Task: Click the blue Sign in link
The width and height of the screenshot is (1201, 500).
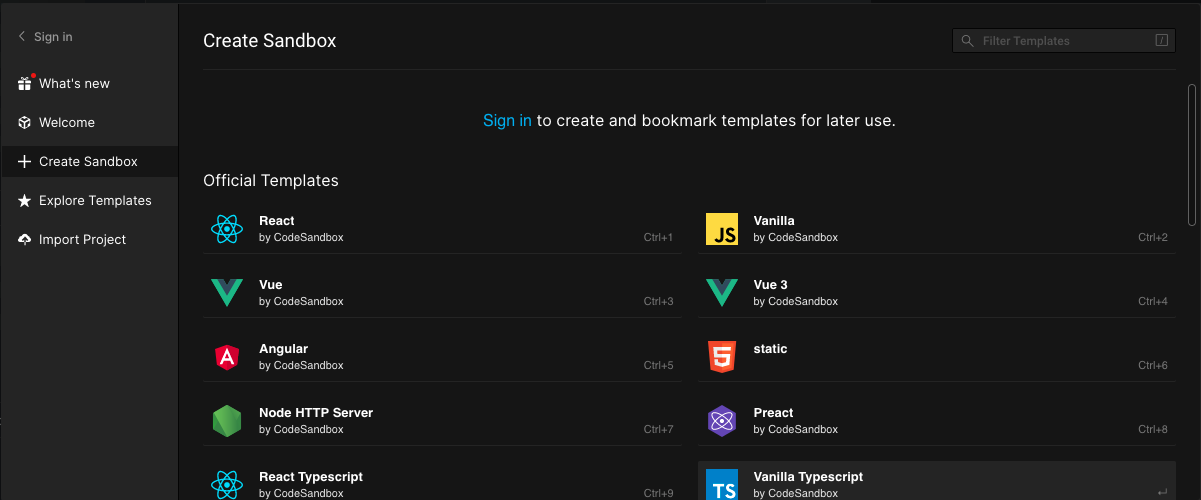Action: click(507, 121)
